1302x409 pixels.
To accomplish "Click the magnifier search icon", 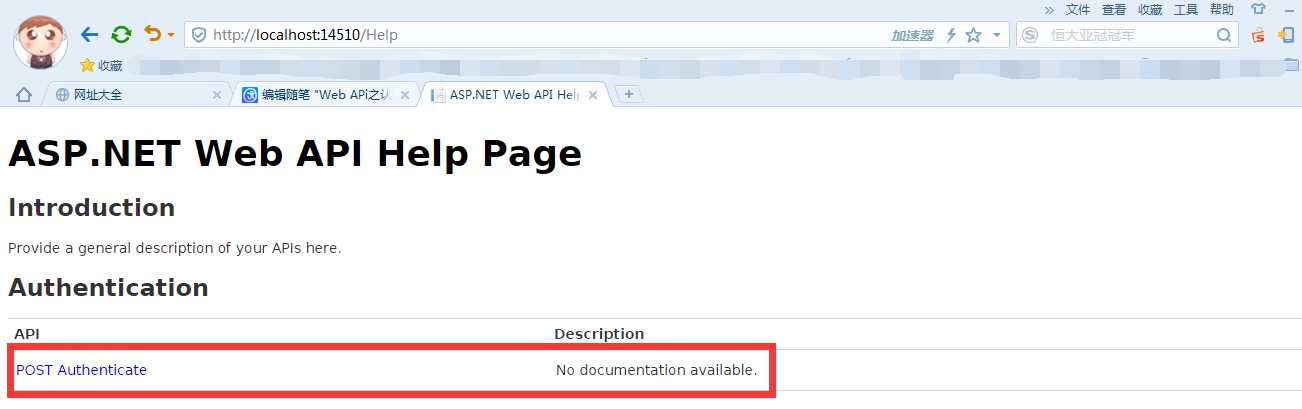I will coord(1225,35).
